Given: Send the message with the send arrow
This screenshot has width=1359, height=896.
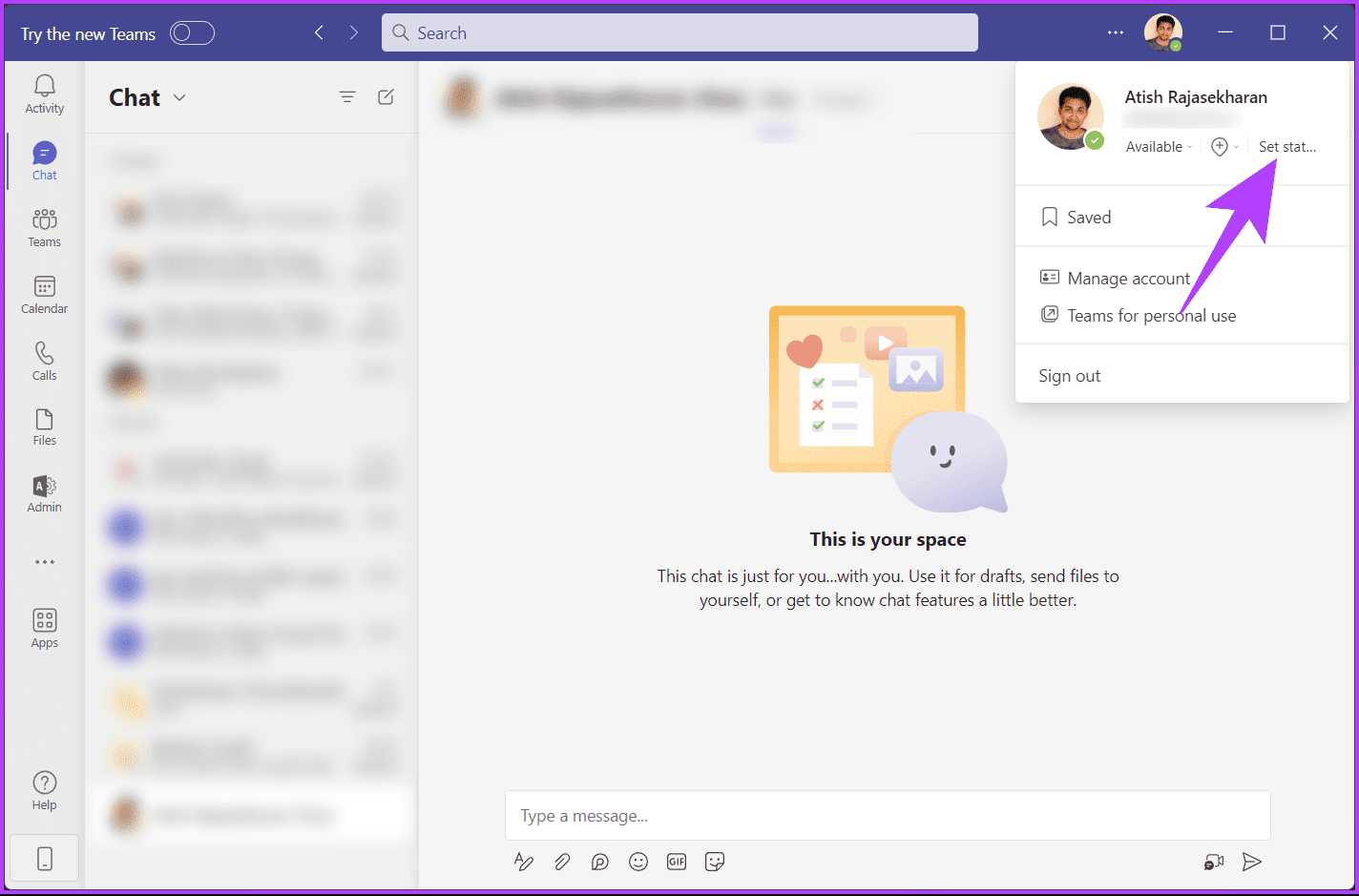Looking at the screenshot, I should click(x=1252, y=862).
